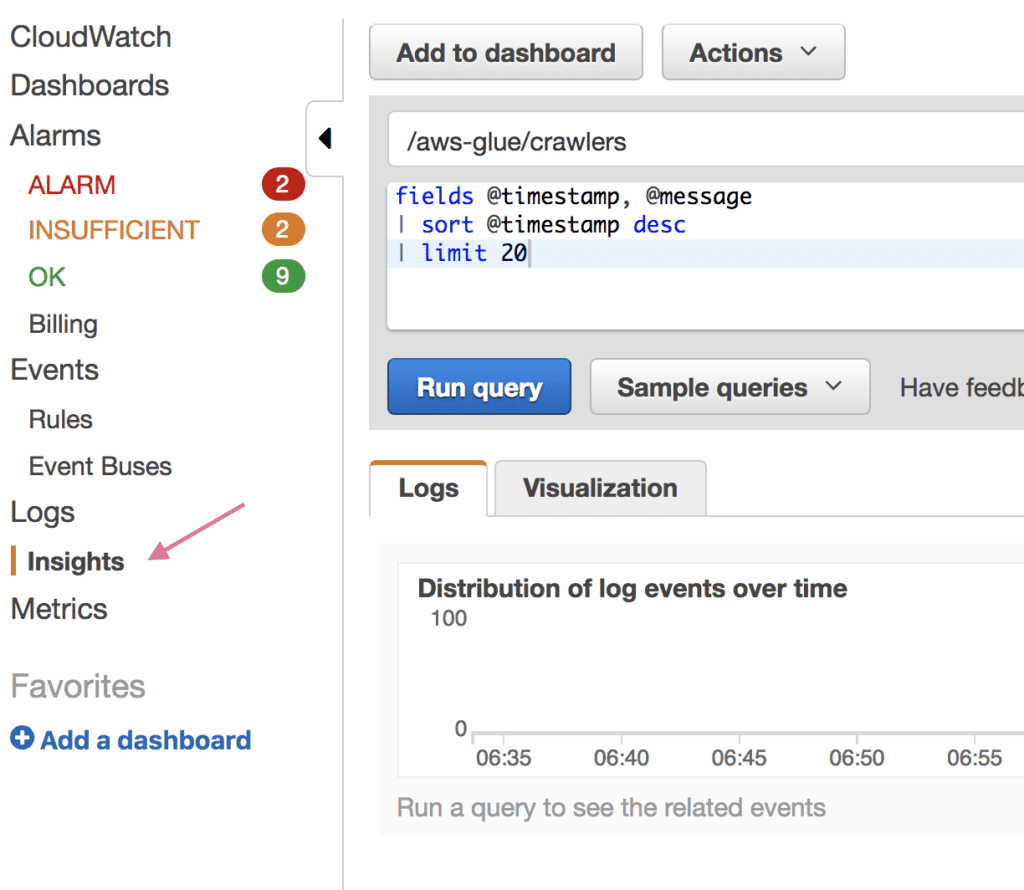
Task: Switch to the Visualization tab
Action: 600,488
